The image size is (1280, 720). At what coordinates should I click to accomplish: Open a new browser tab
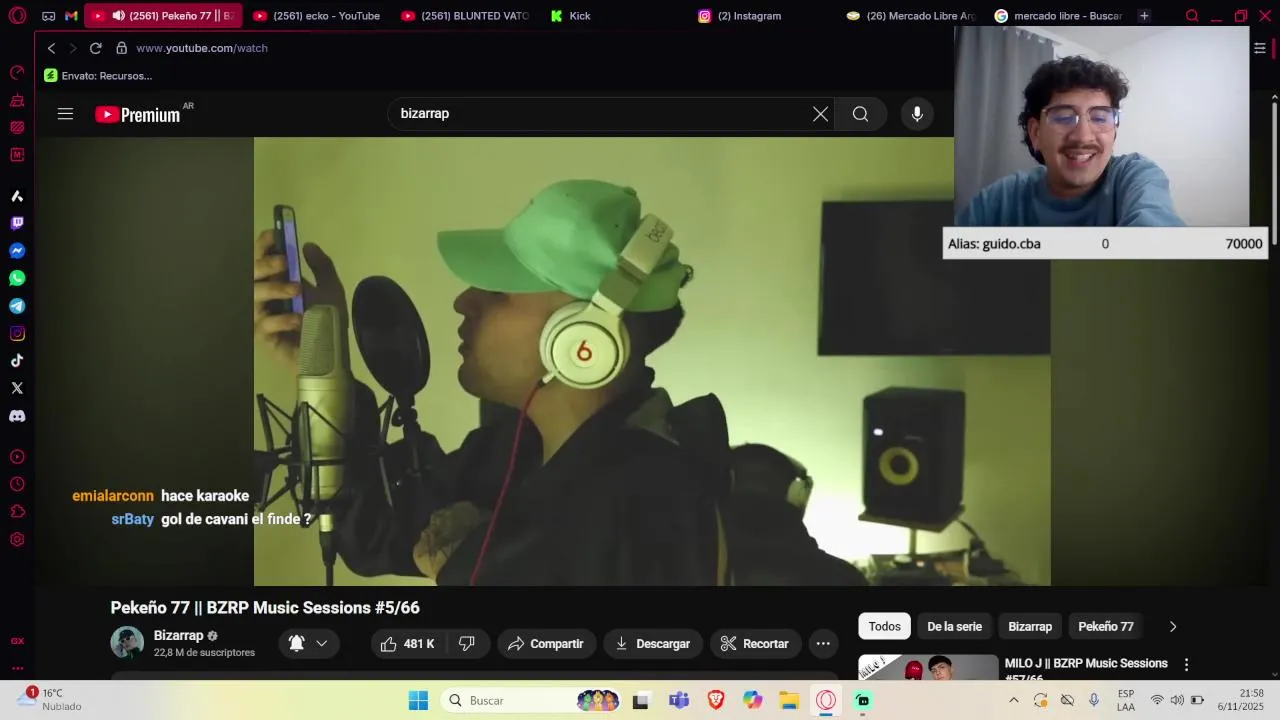pos(1144,16)
